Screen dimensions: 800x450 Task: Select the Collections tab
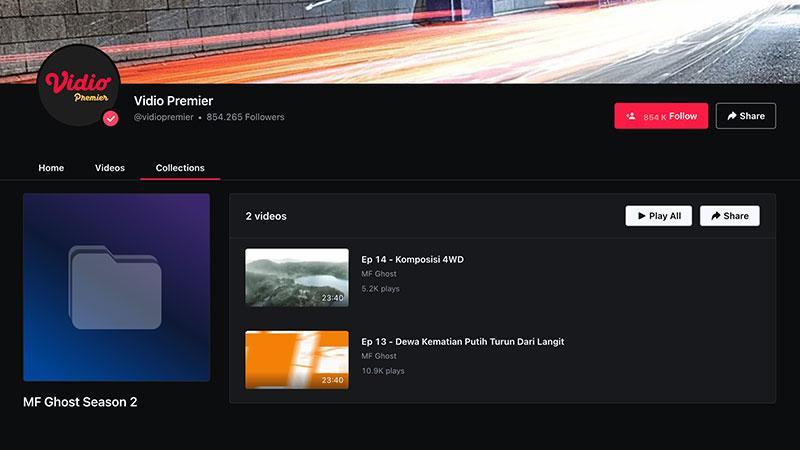(180, 168)
